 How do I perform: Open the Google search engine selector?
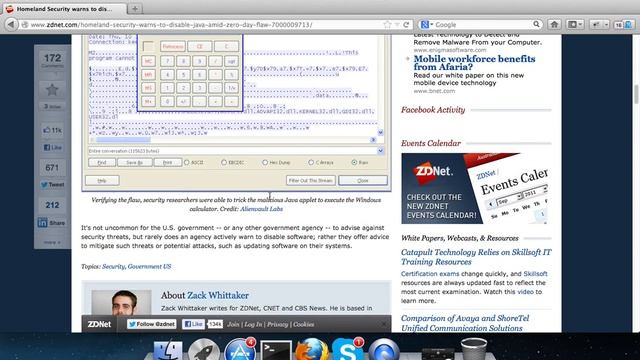(x=427, y=24)
